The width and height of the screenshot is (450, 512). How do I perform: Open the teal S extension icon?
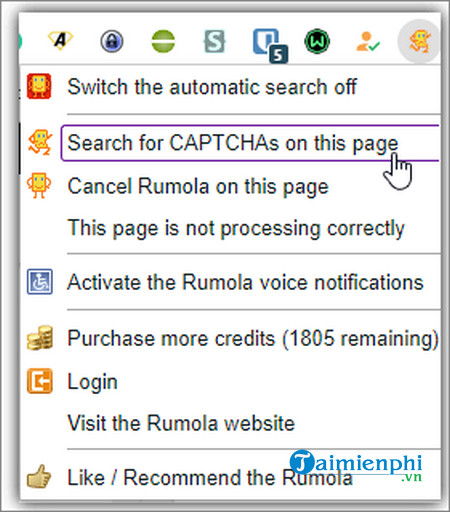coord(214,42)
